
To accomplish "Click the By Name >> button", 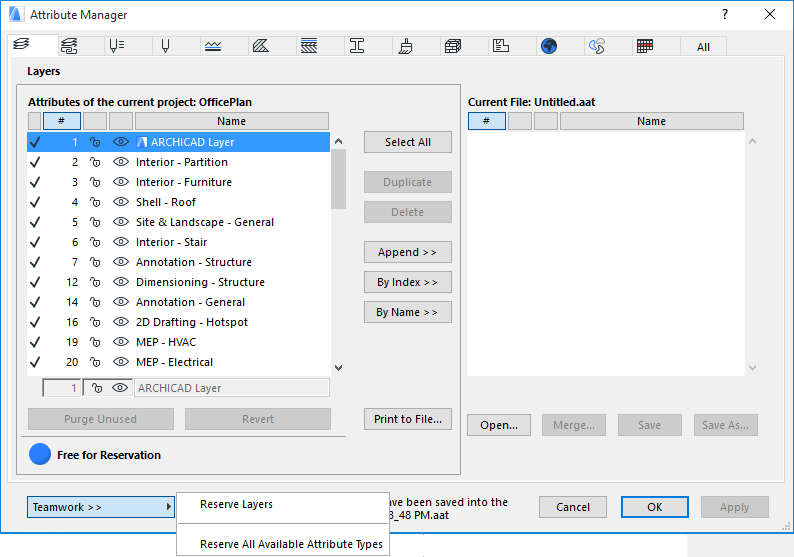I will pyautogui.click(x=408, y=312).
